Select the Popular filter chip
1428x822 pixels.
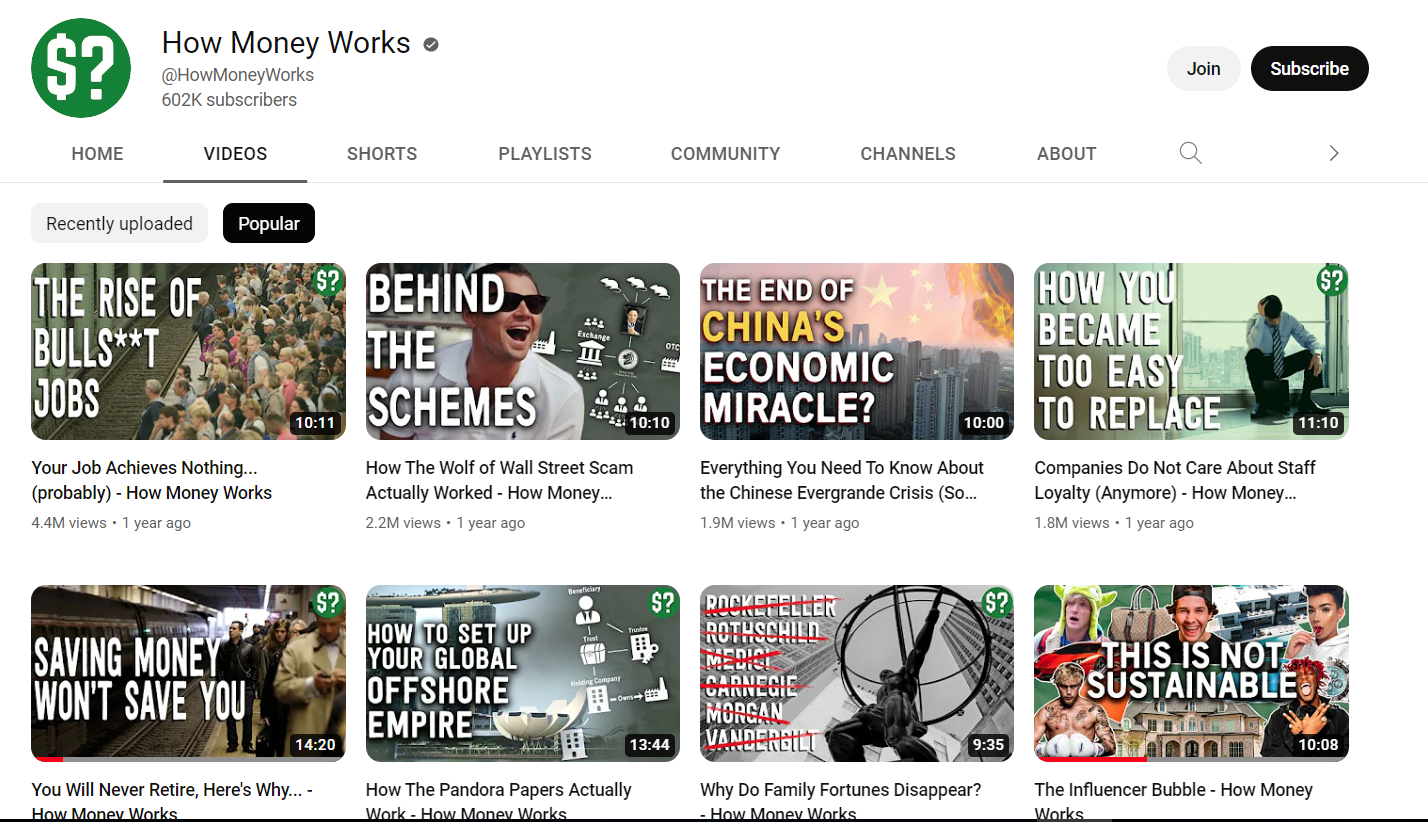[268, 224]
